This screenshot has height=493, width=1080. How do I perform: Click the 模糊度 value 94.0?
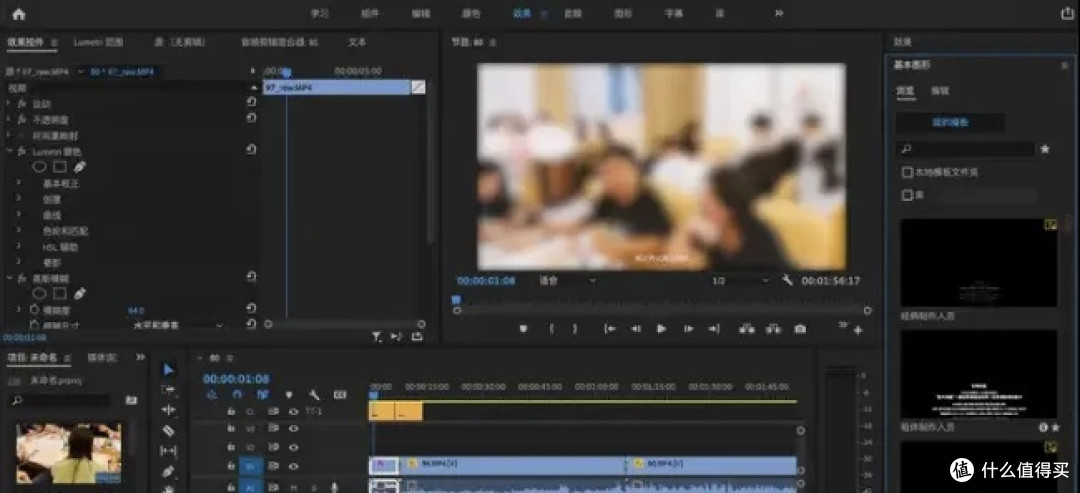[x=136, y=311]
